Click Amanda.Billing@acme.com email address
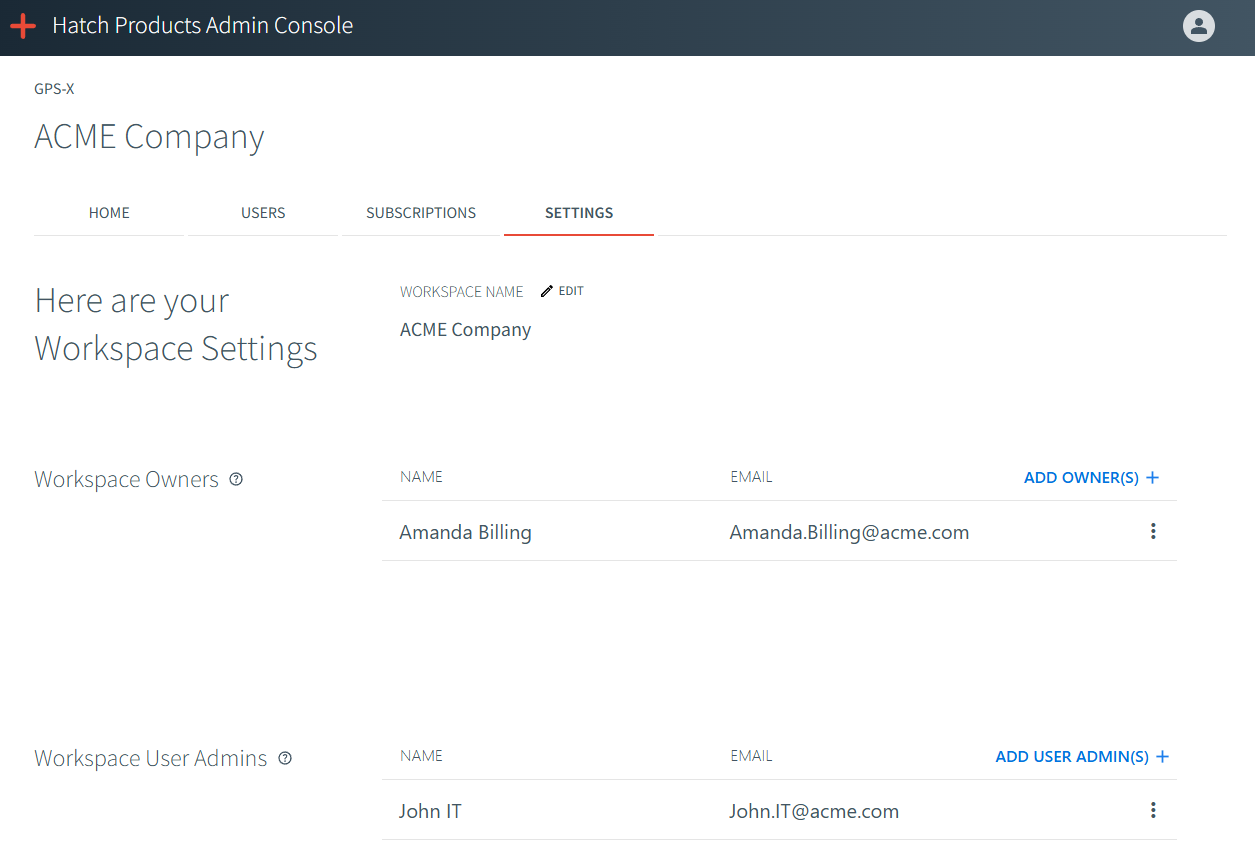The height and width of the screenshot is (852, 1255). (849, 531)
